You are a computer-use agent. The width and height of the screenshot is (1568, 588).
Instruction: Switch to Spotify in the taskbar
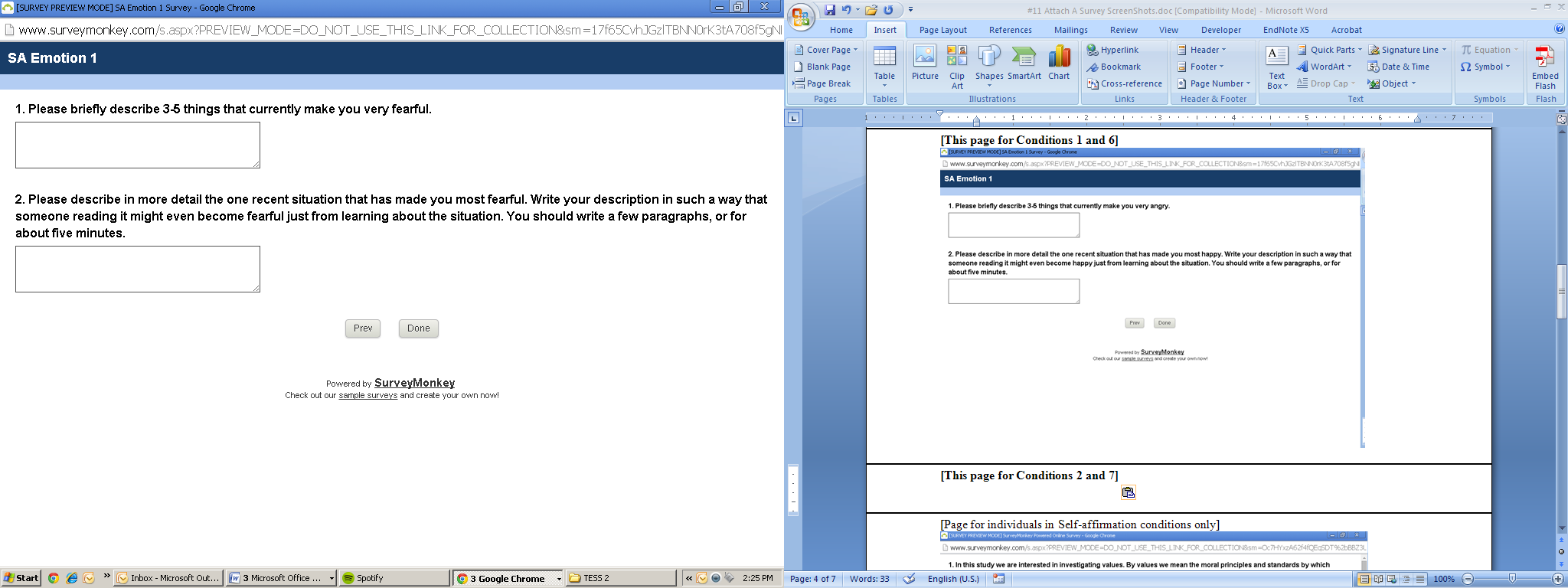click(394, 578)
